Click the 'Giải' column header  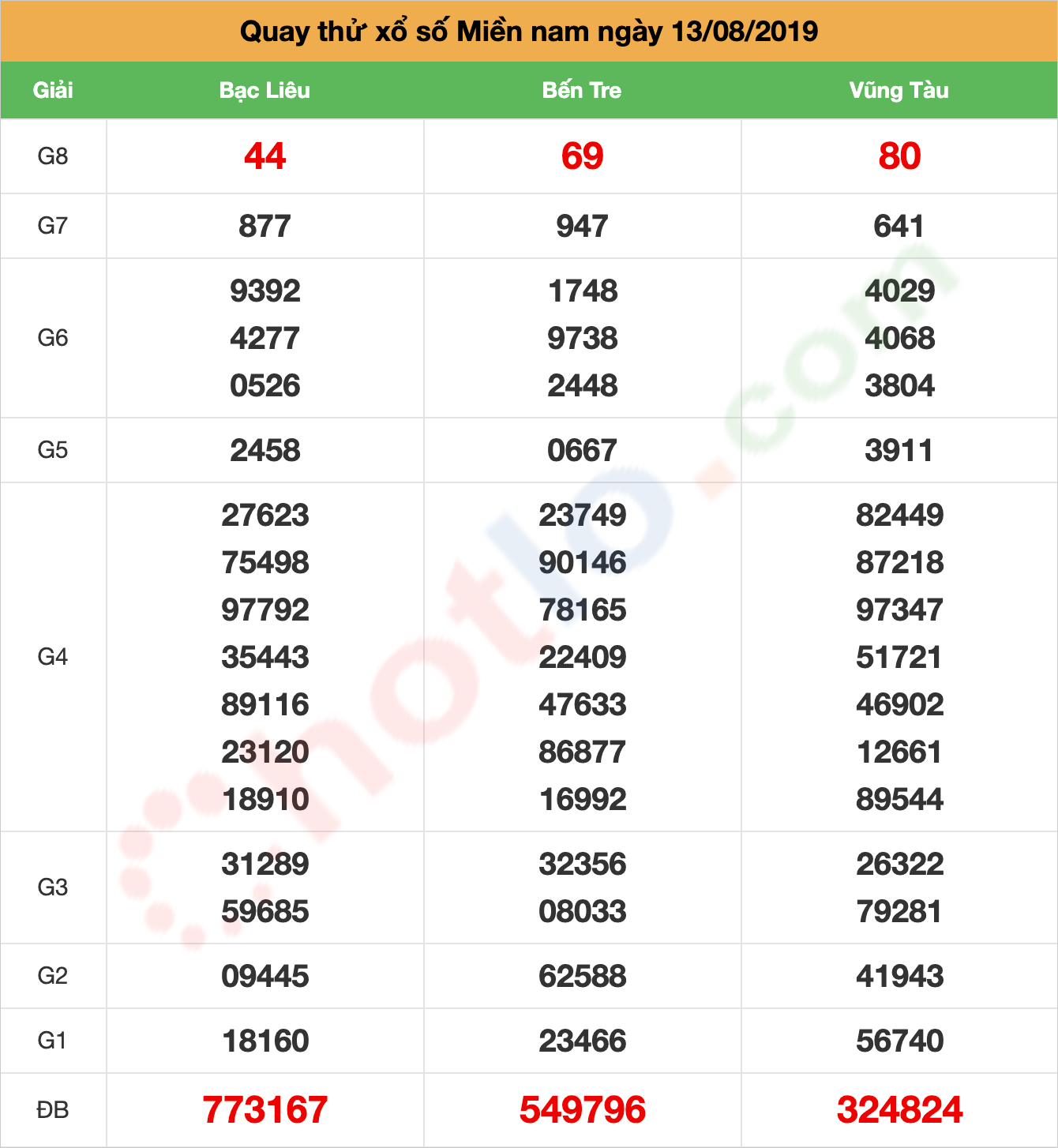point(53,90)
